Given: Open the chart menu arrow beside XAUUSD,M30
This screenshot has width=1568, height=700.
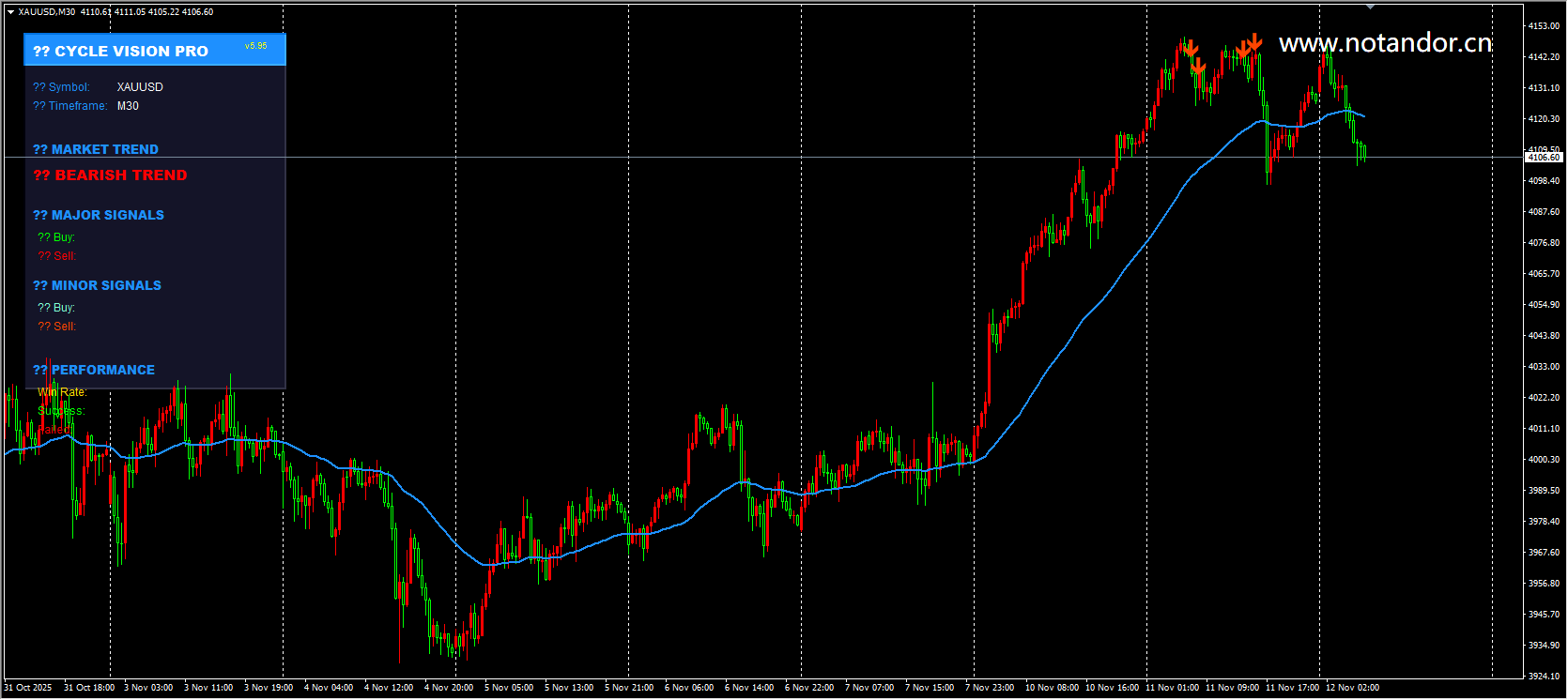Looking at the screenshot, I should (x=10, y=12).
